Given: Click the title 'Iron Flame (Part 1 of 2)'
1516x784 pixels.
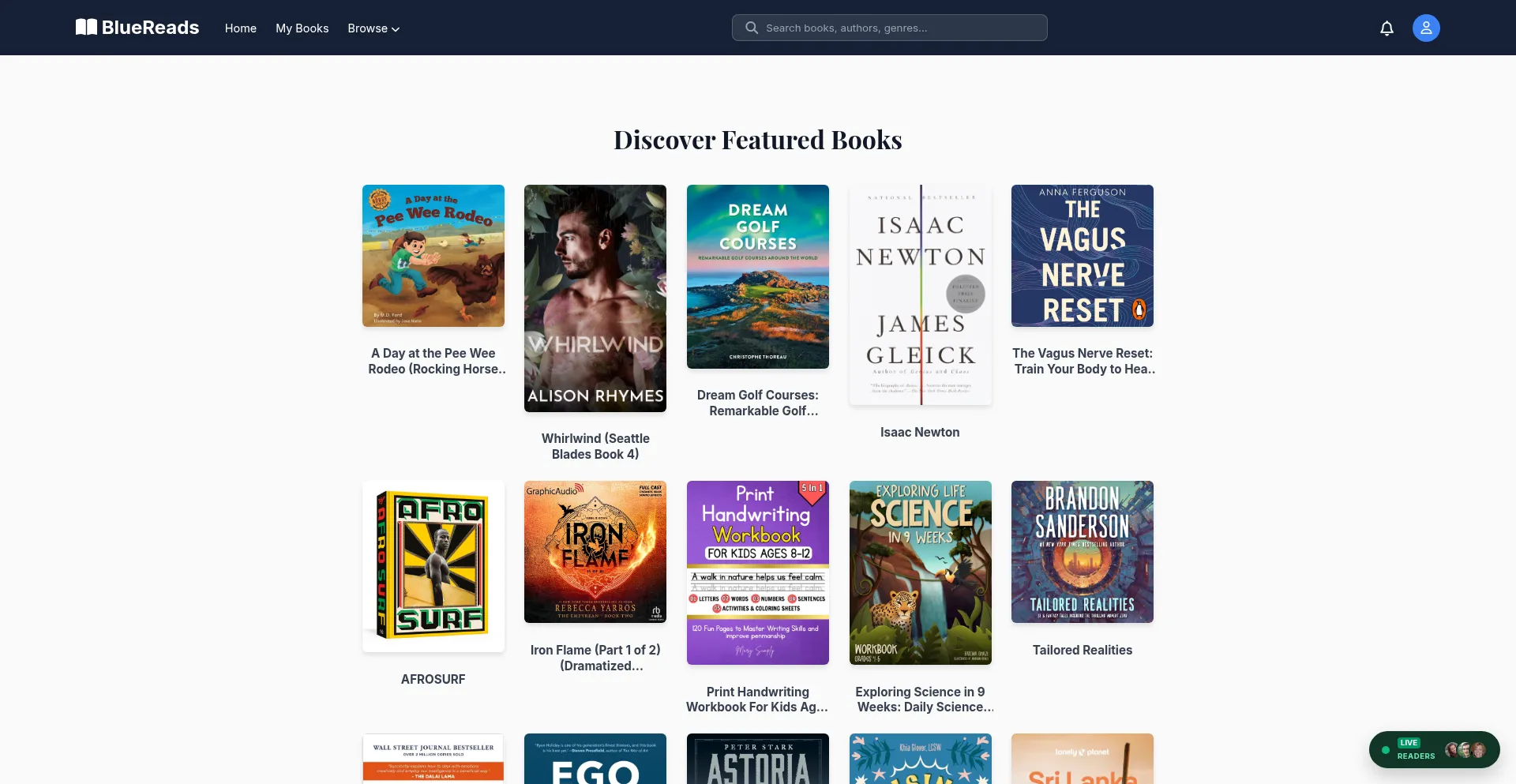Looking at the screenshot, I should click(x=595, y=658).
